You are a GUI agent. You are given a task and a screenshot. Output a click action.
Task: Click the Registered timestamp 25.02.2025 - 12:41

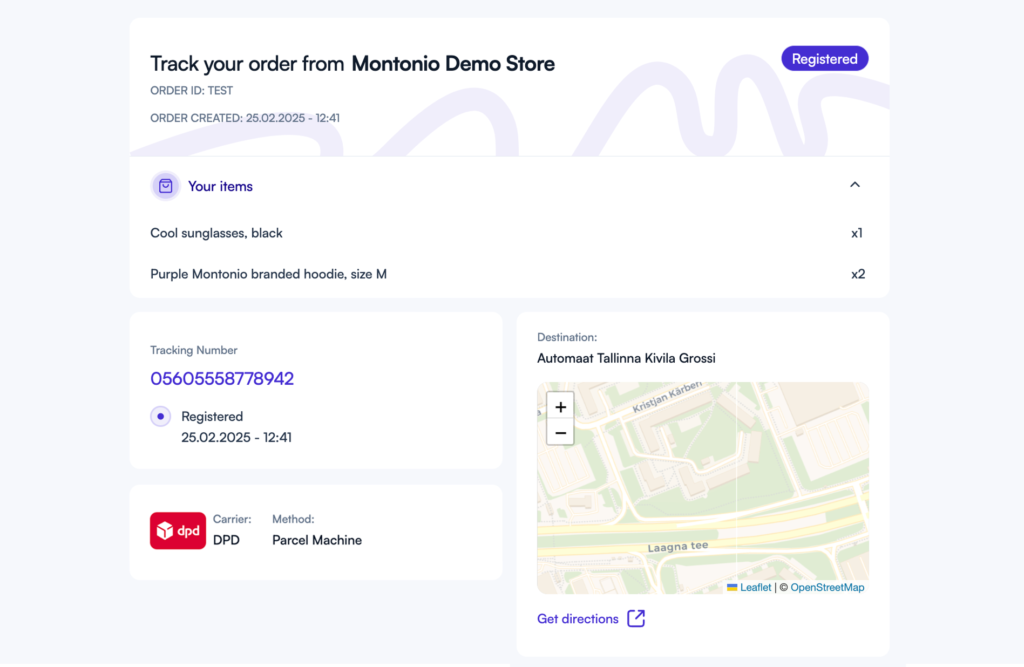point(236,437)
